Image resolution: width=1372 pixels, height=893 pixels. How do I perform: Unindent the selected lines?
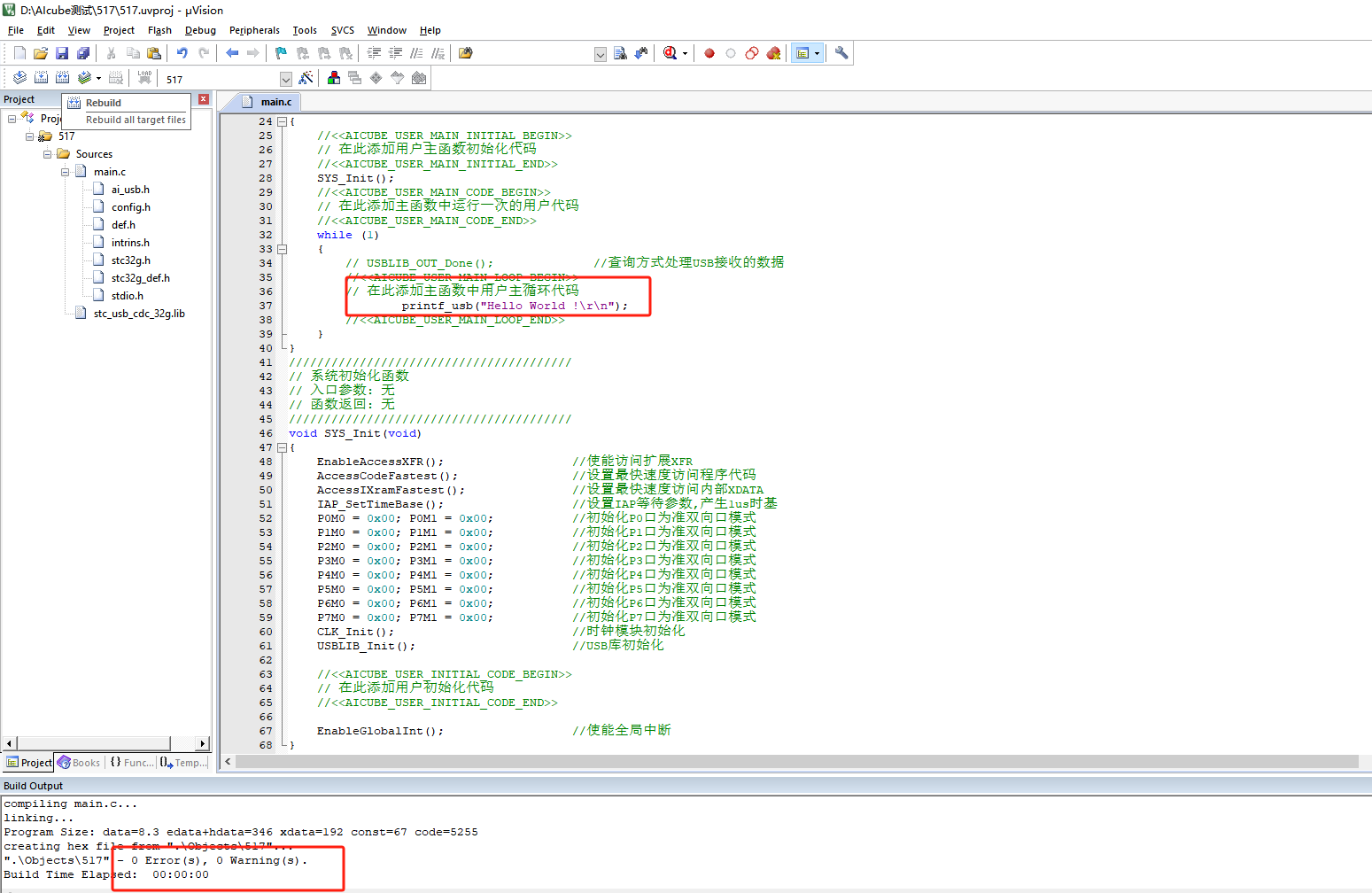395,53
